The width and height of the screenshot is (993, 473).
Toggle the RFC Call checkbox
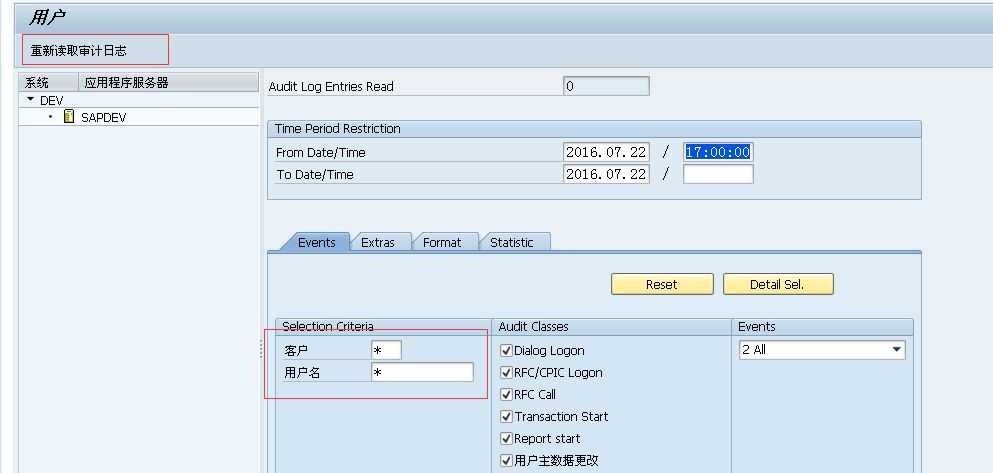(506, 394)
